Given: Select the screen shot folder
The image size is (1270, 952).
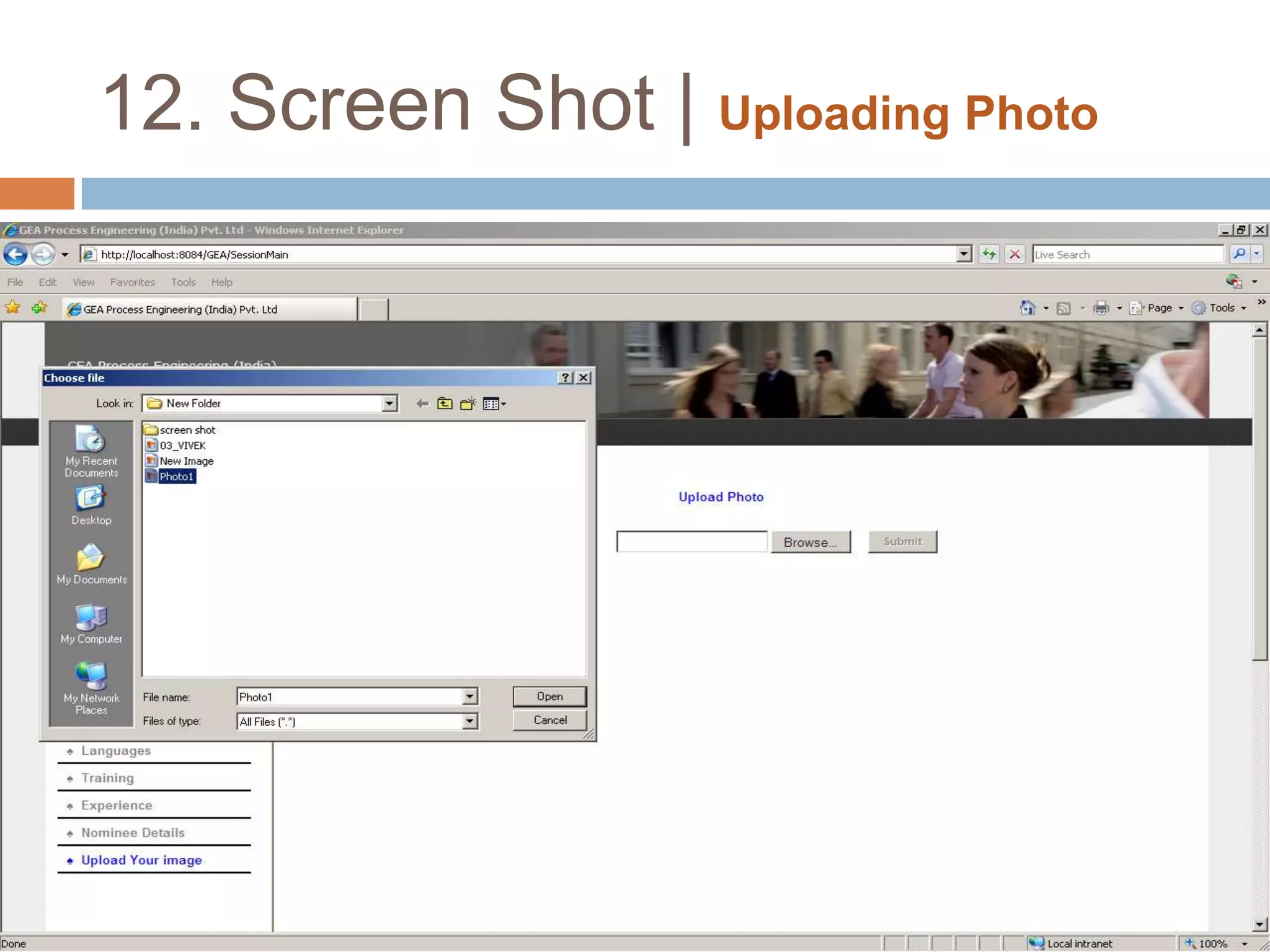Looking at the screenshot, I should [x=180, y=430].
